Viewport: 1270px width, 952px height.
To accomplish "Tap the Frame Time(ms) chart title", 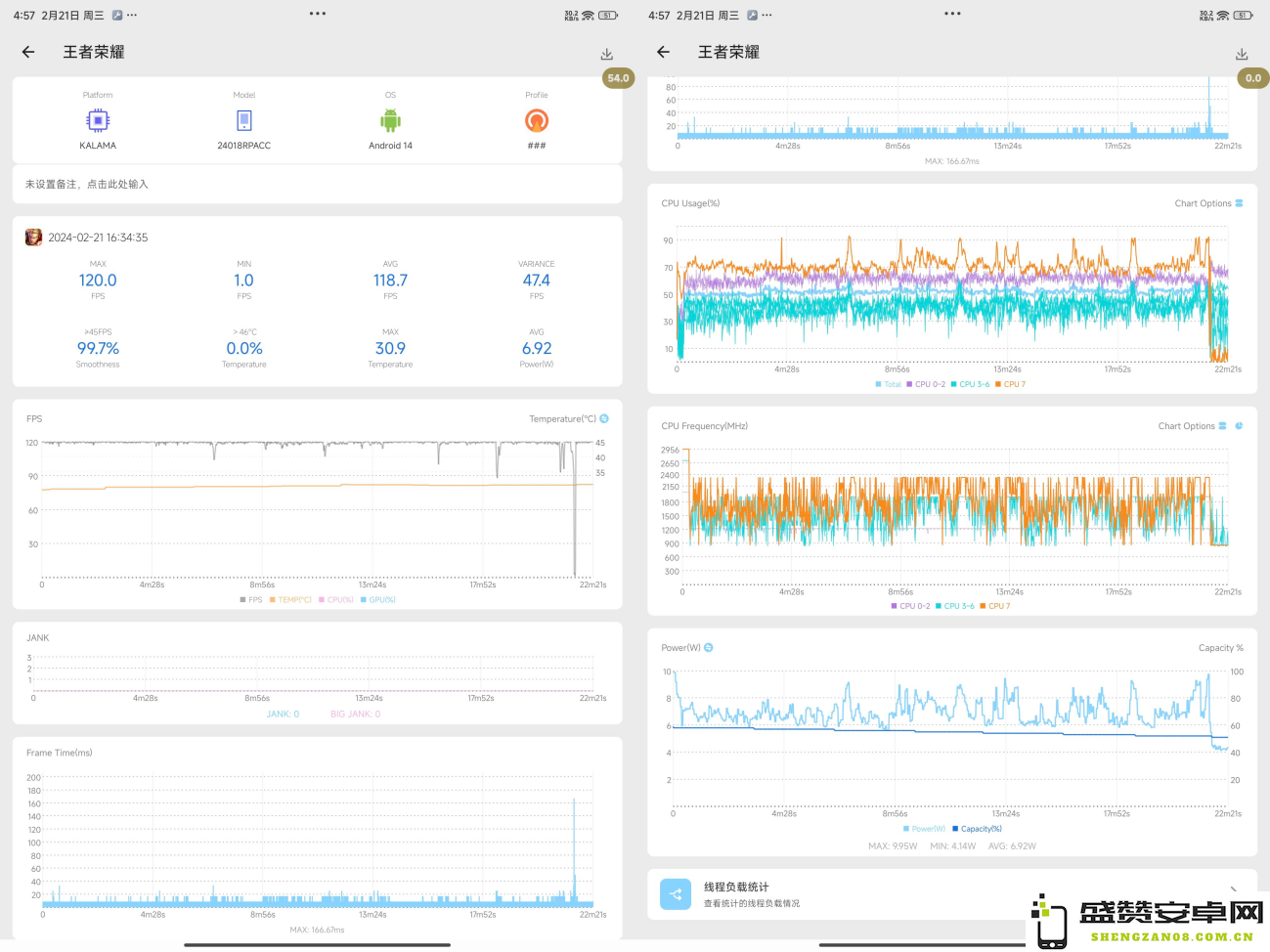I will click(x=60, y=753).
